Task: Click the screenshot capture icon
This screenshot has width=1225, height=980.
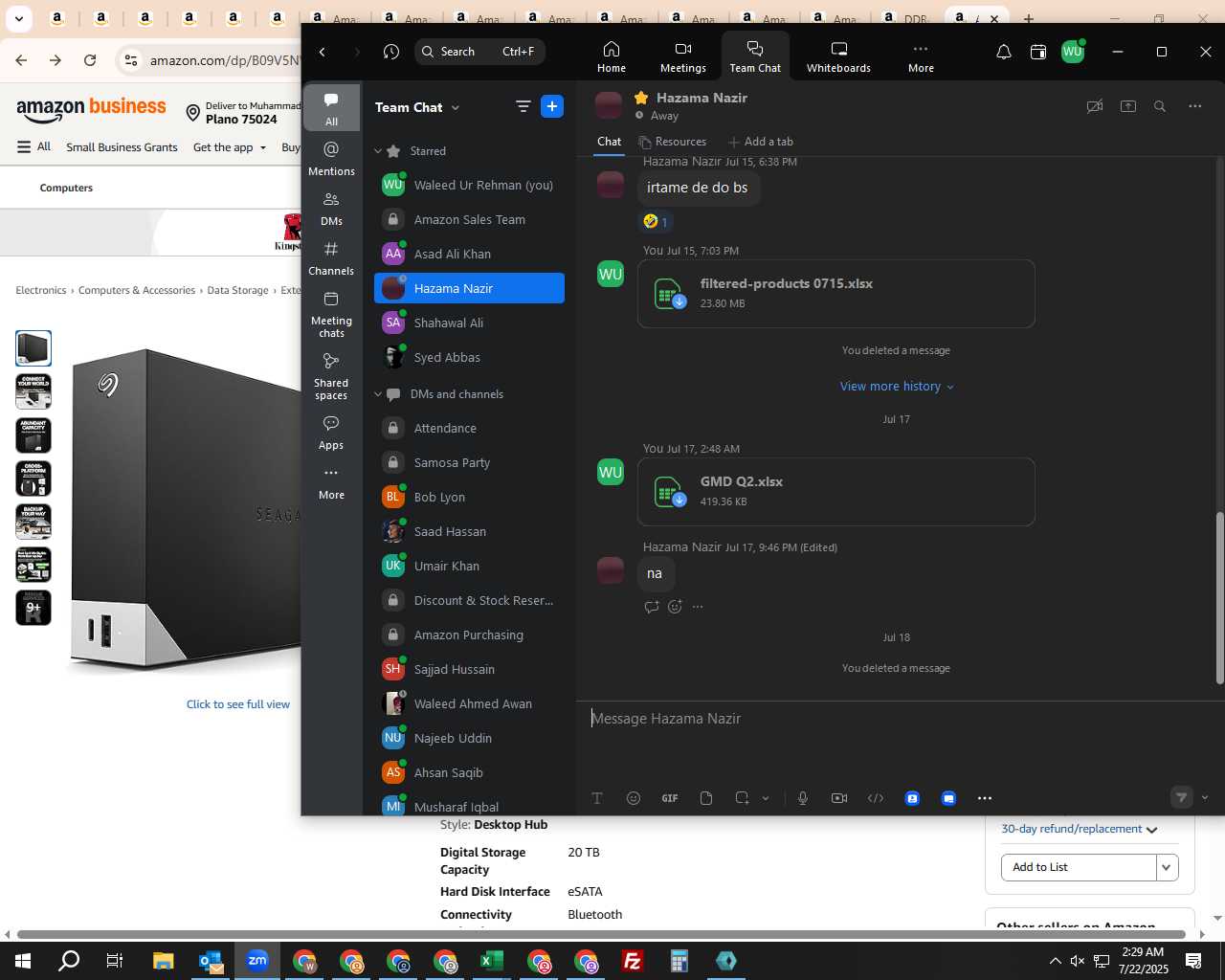Action: coord(742,798)
